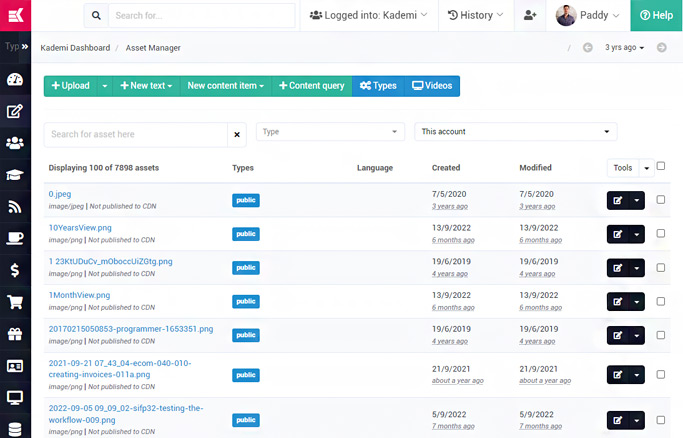Check the 1 23KtUDuCv_mOboccUiZGtg.png row

(661, 267)
